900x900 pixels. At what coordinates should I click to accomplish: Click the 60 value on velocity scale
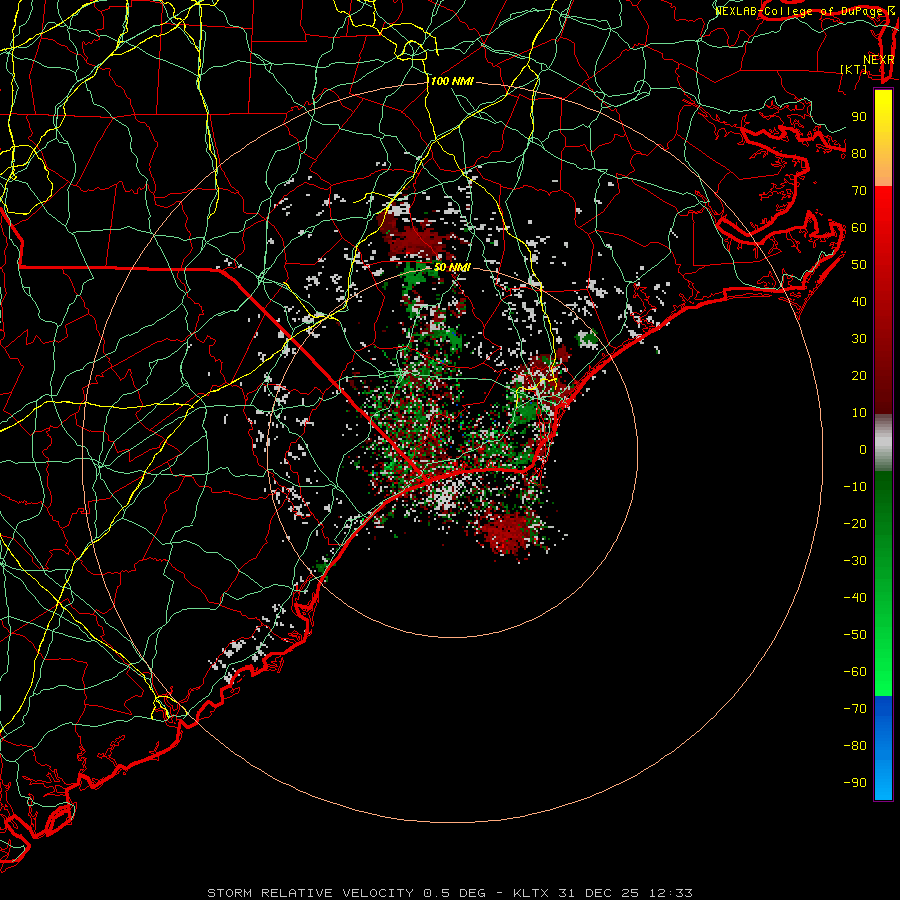click(859, 227)
